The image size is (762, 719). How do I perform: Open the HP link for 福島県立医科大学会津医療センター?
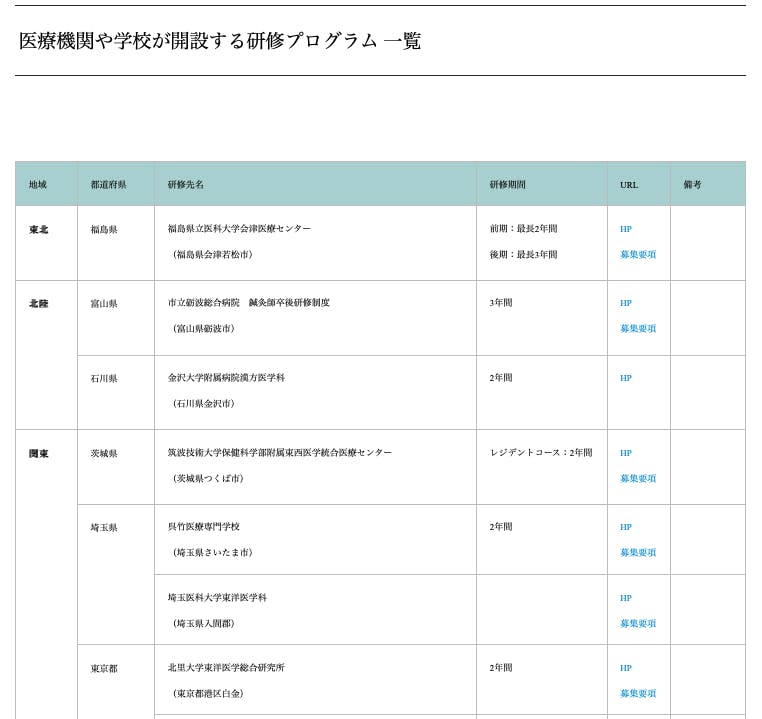(x=625, y=229)
